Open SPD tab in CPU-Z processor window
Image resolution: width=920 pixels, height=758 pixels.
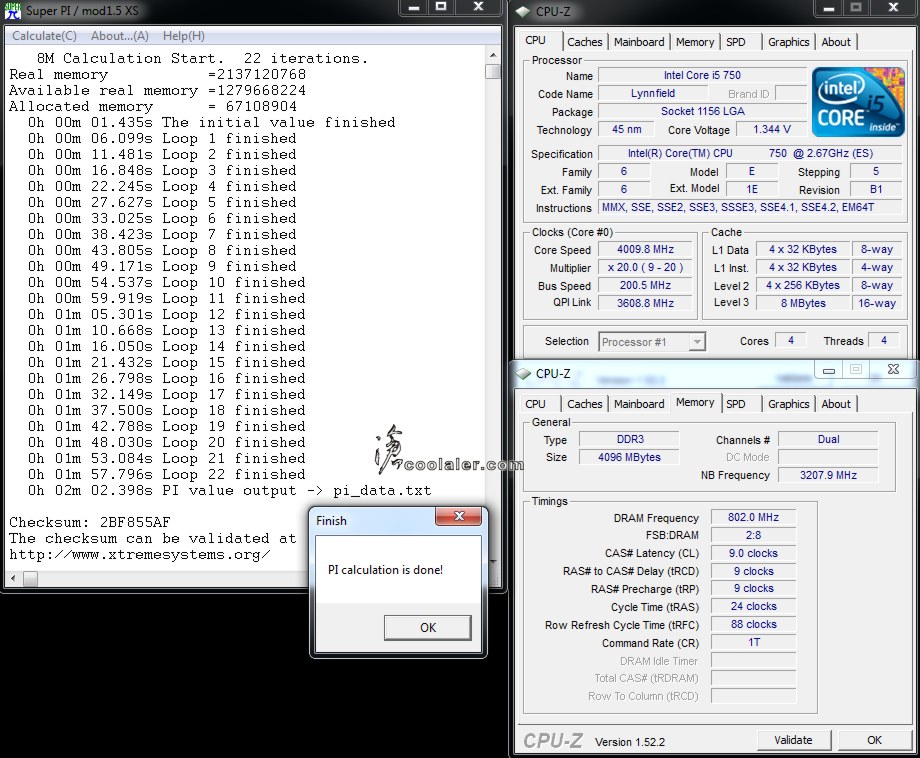tap(736, 42)
